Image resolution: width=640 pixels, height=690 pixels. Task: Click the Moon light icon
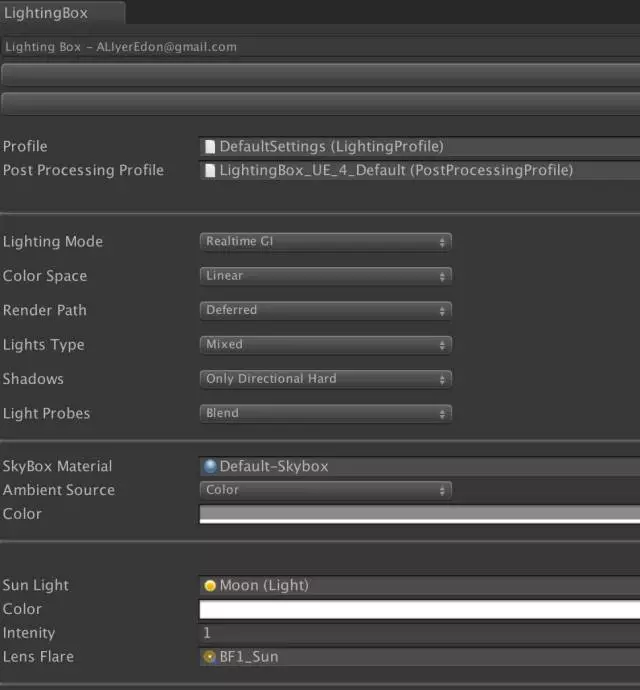[x=210, y=586]
